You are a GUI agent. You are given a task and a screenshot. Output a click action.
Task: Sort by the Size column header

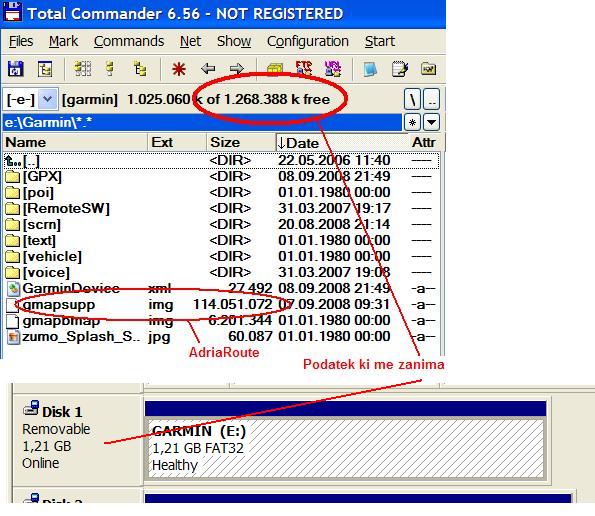tap(241, 142)
